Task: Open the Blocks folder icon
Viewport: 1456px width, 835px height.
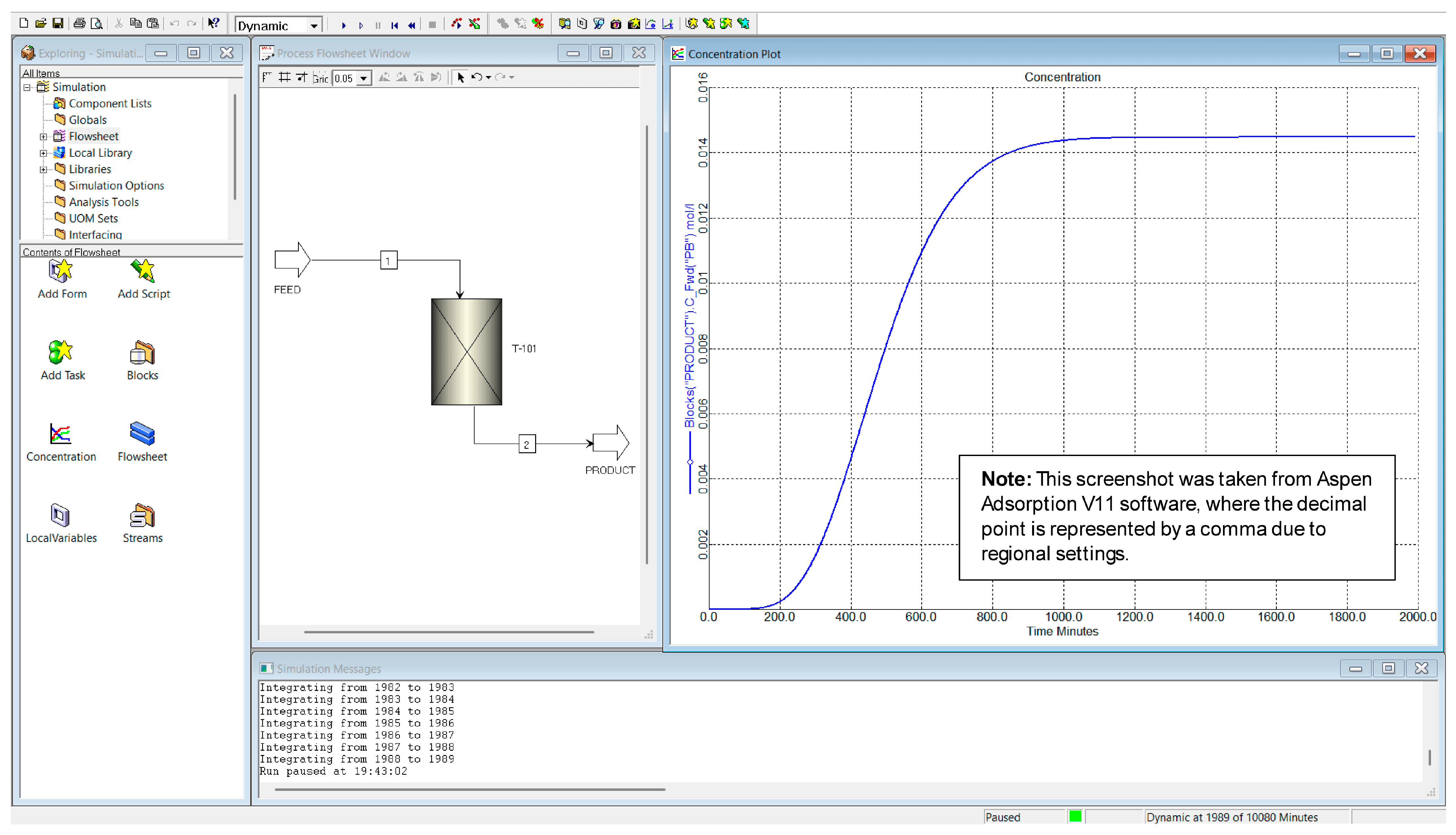Action: coord(142,353)
